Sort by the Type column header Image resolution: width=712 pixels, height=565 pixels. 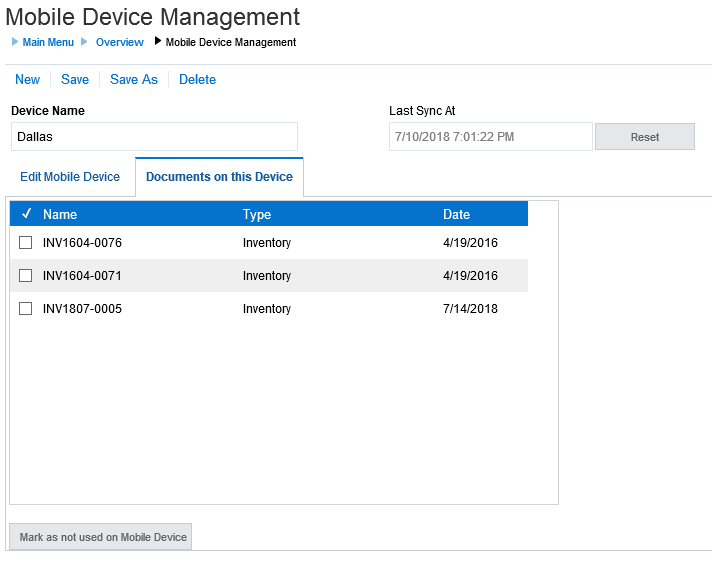click(x=257, y=214)
